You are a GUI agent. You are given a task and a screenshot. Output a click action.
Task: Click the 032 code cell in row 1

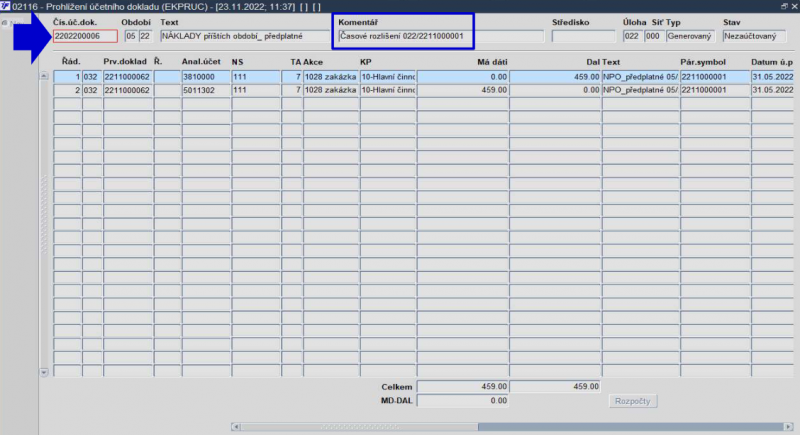point(92,77)
